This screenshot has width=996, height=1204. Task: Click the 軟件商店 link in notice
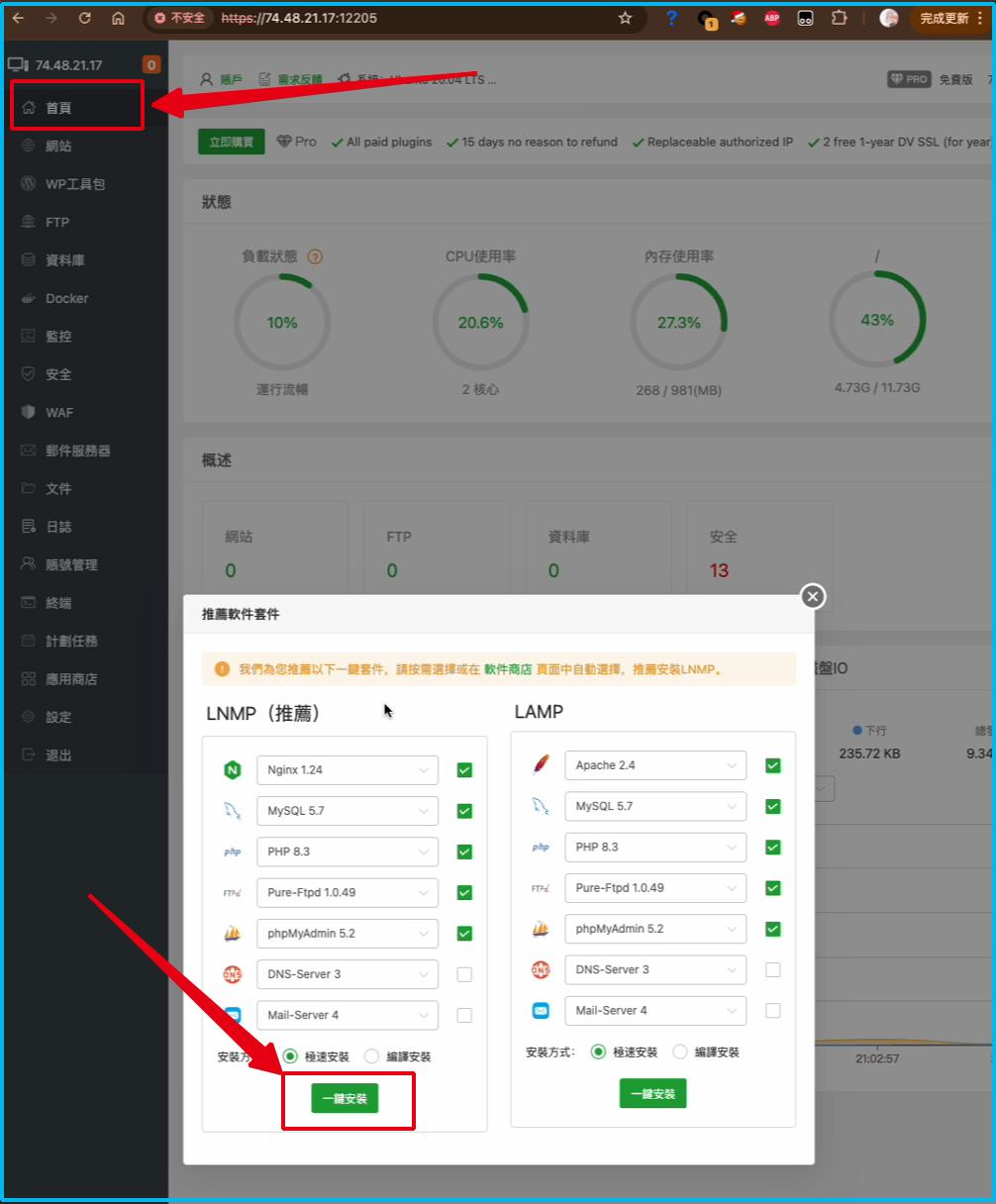click(508, 669)
